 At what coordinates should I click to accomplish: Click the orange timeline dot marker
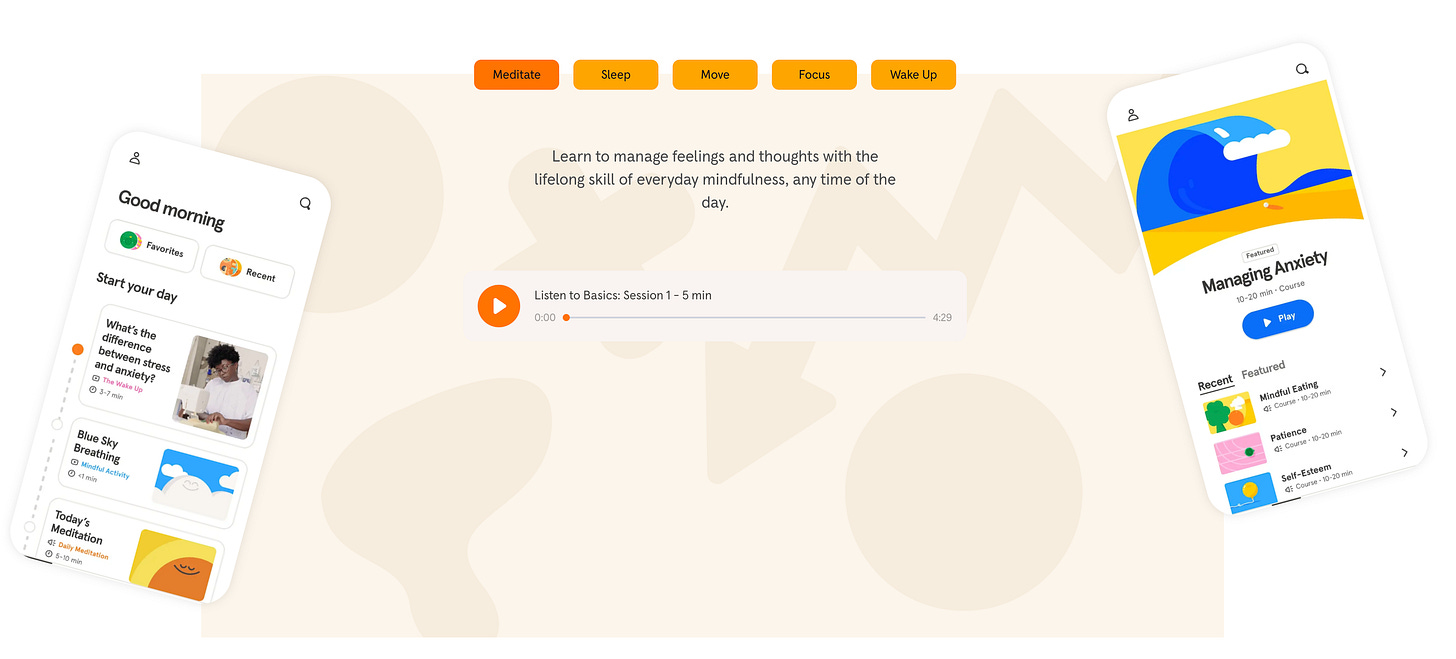click(78, 350)
